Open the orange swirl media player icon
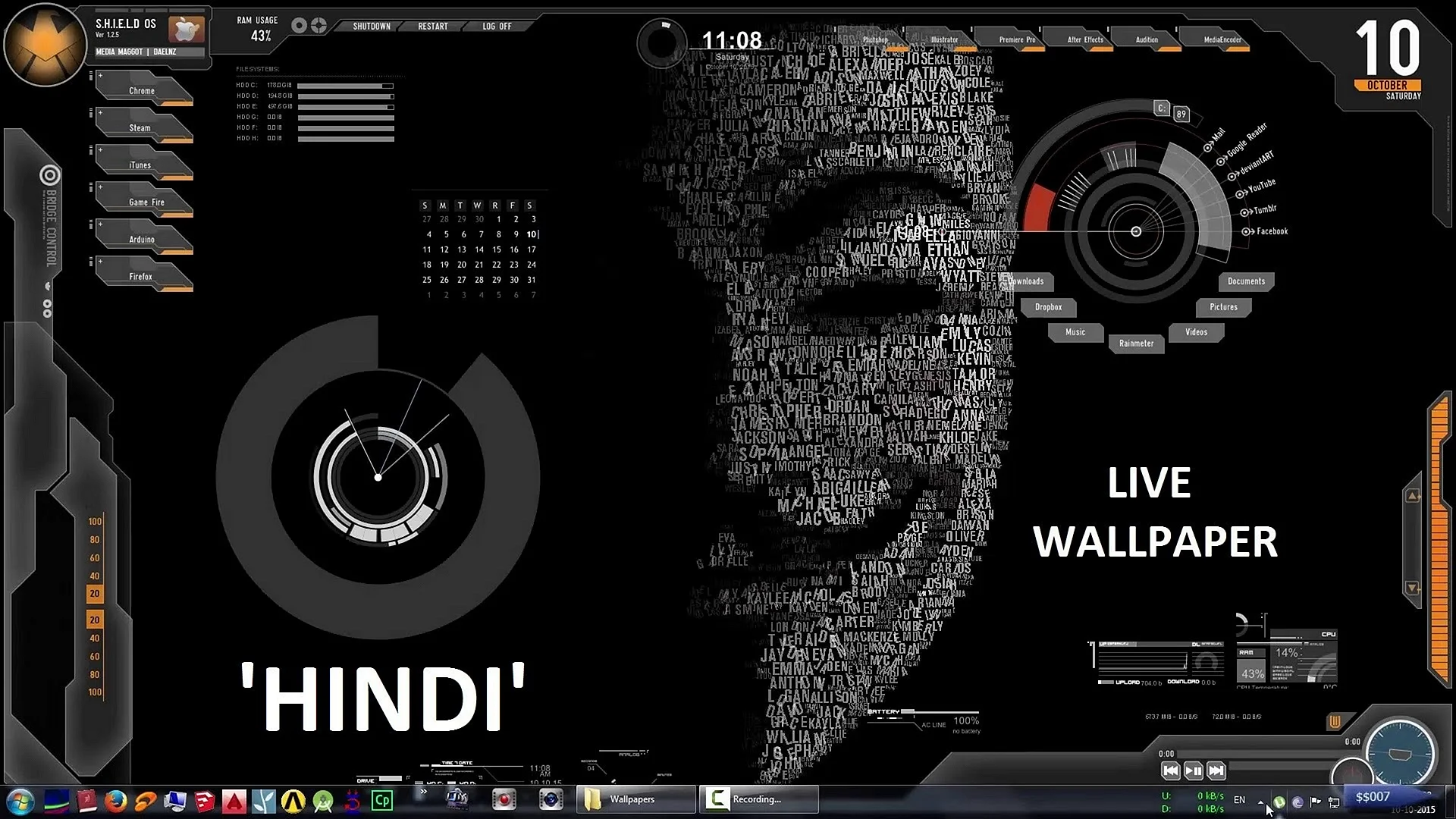Image resolution: width=1456 pixels, height=819 pixels. click(146, 801)
